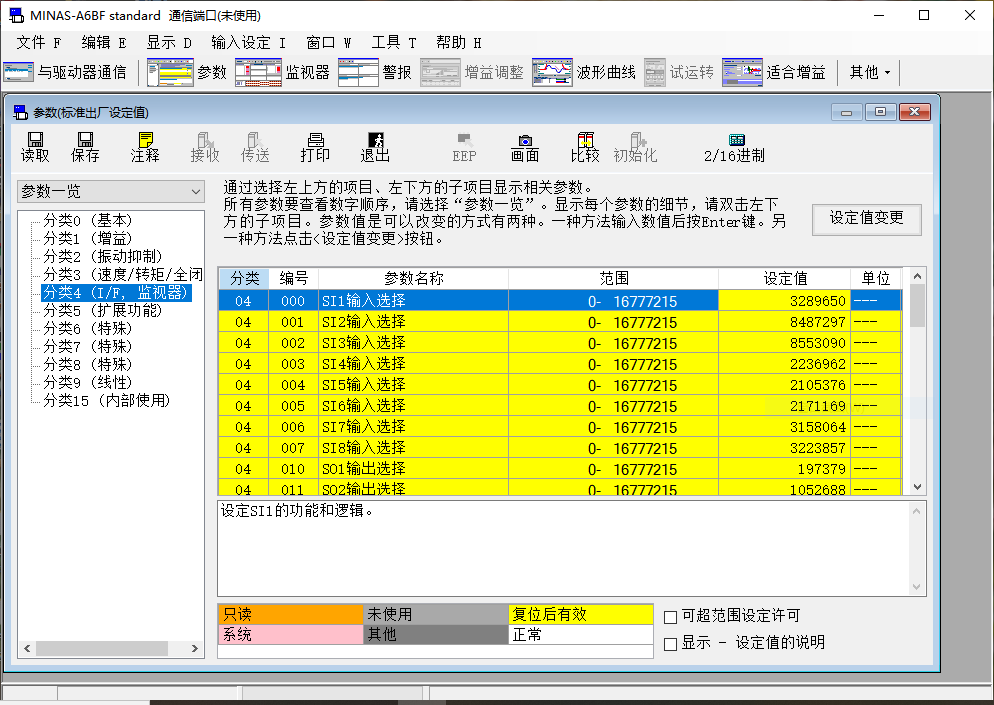Image resolution: width=994 pixels, height=705 pixels.
Task: Open the 画面 (Screen capture) tool
Action: click(x=525, y=146)
